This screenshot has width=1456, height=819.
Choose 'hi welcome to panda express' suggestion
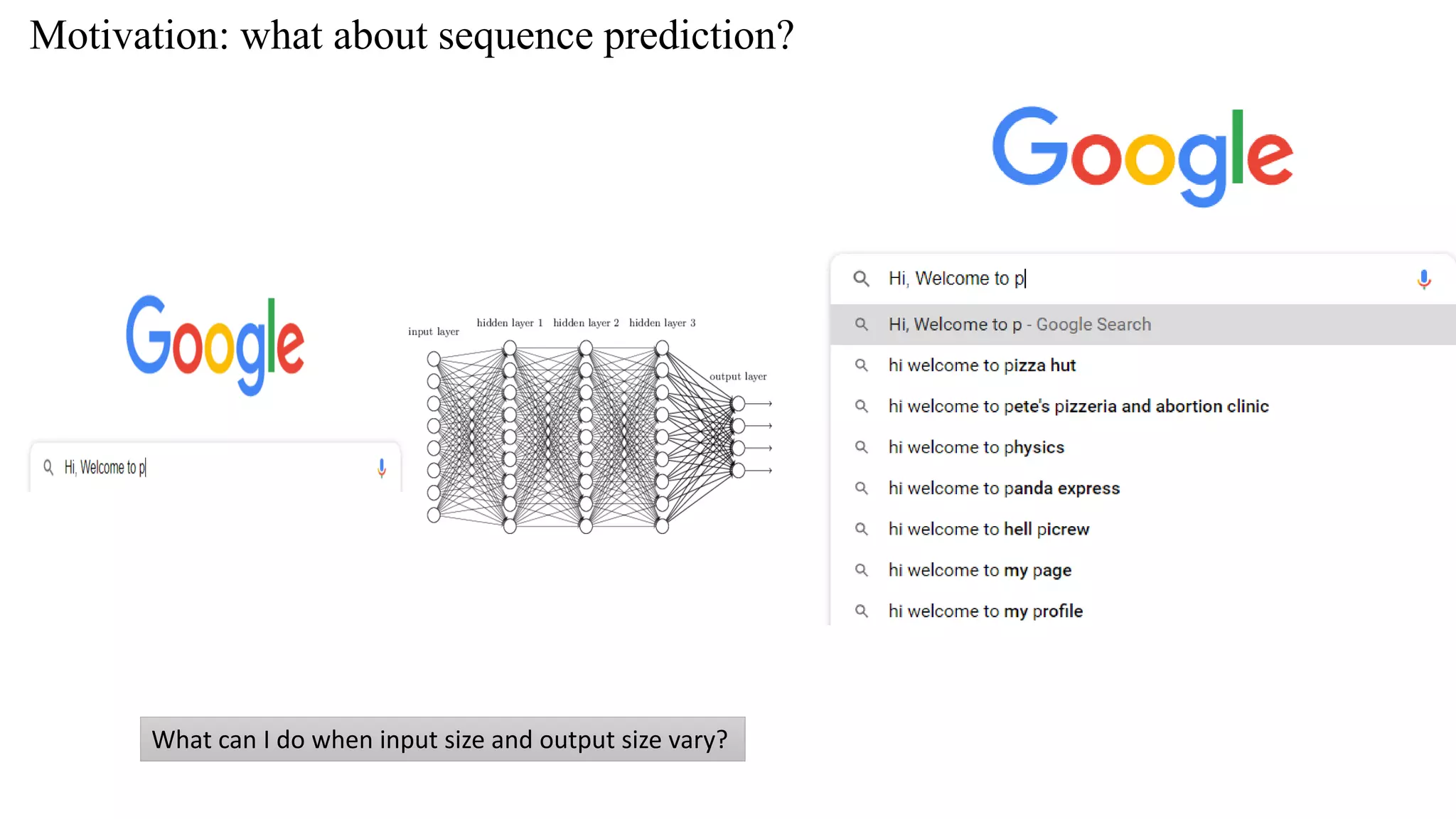point(1143,488)
